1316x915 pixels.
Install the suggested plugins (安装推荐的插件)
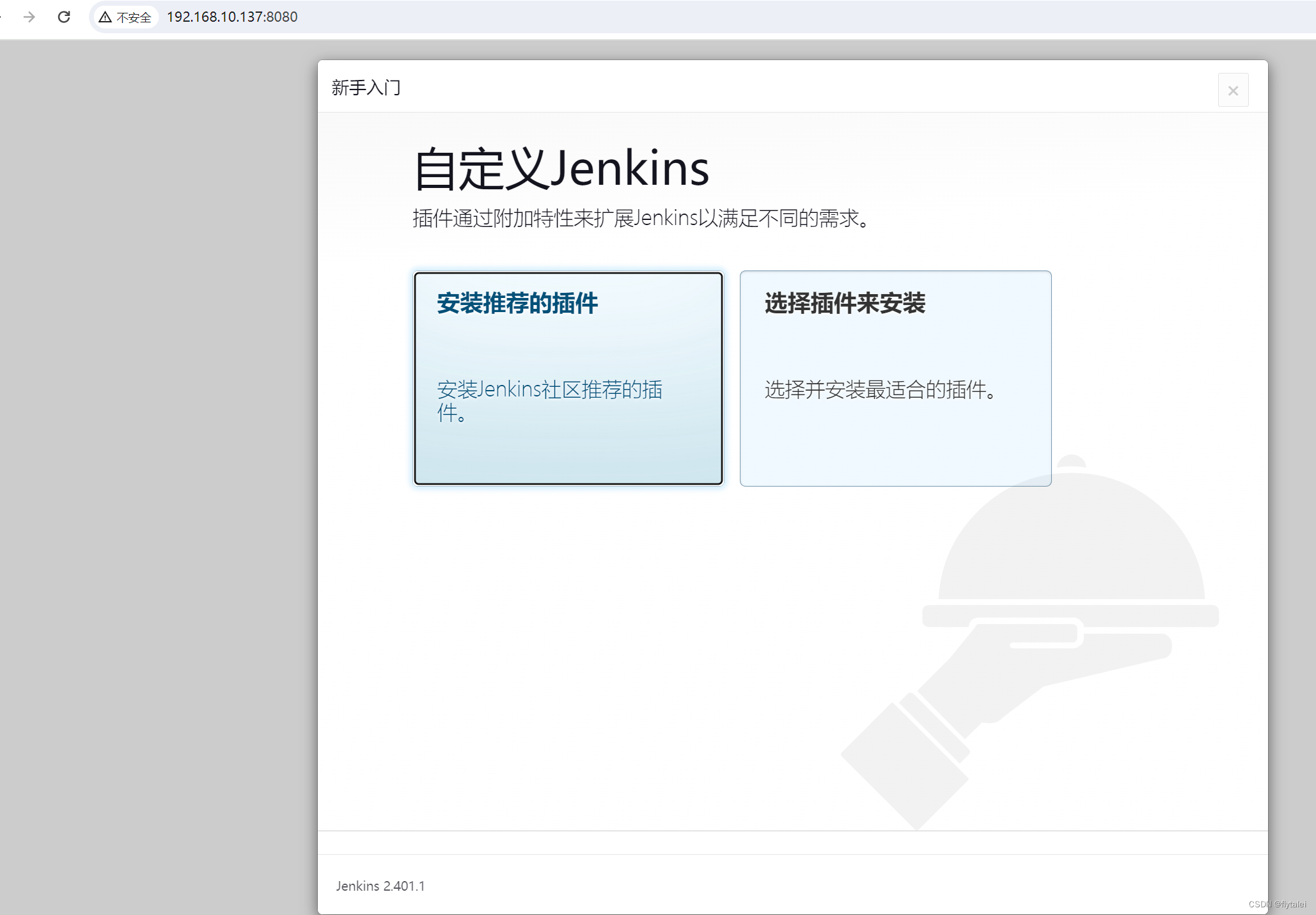tap(568, 379)
